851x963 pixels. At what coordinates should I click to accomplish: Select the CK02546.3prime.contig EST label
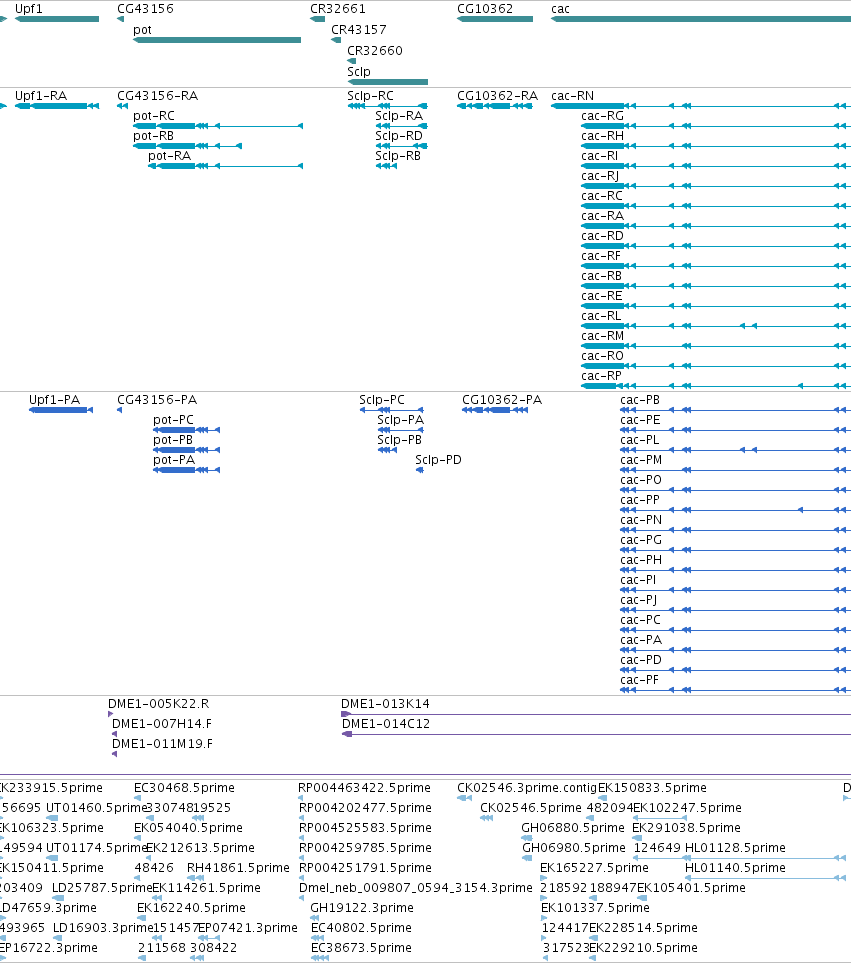pyautogui.click(x=527, y=787)
